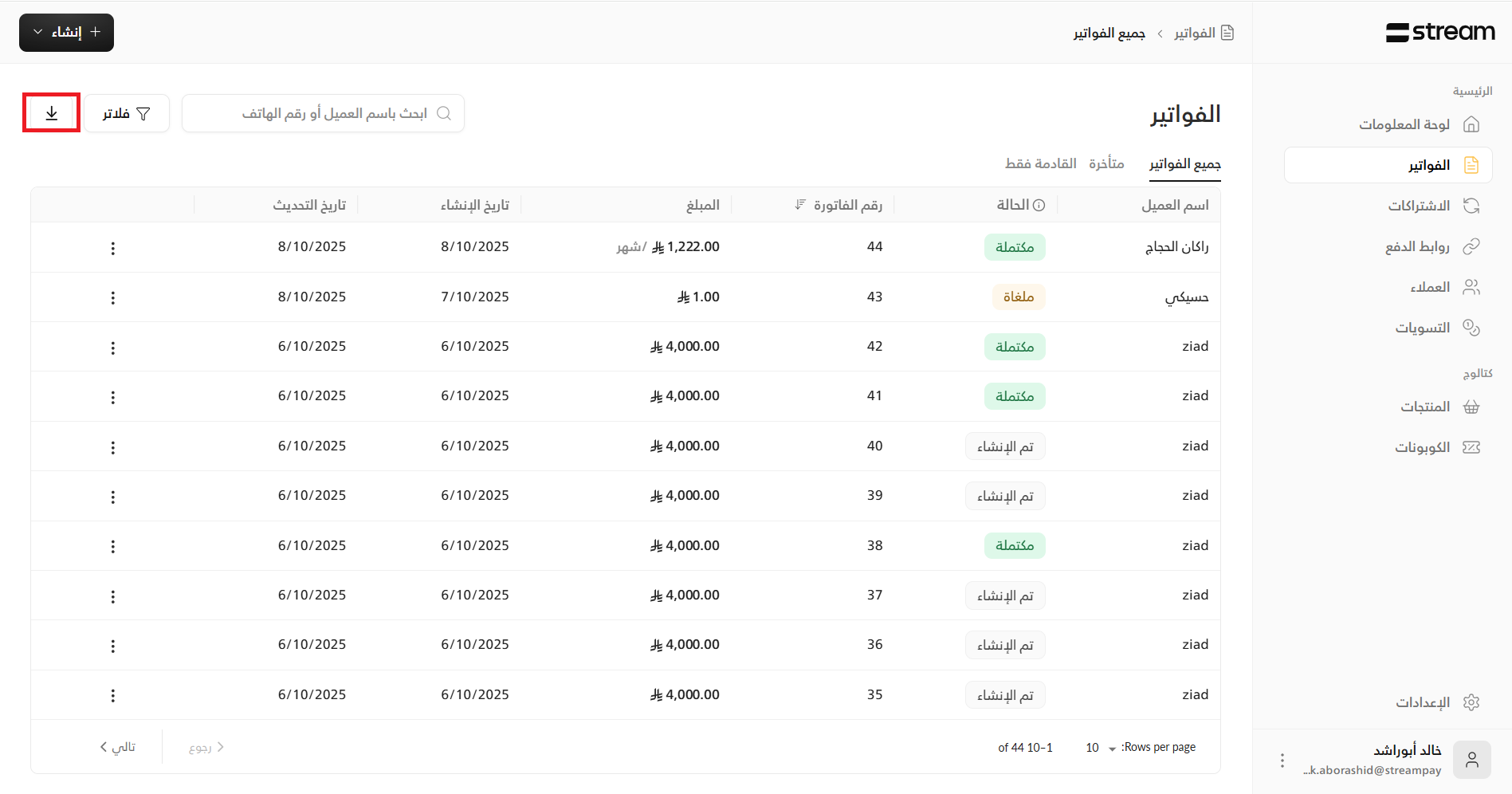This screenshot has height=794, width=1512.
Task: Expand the rows per page selector
Action: coord(1100,748)
